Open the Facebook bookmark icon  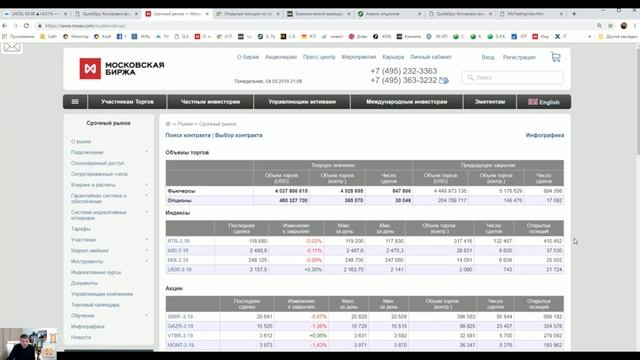click(120, 36)
